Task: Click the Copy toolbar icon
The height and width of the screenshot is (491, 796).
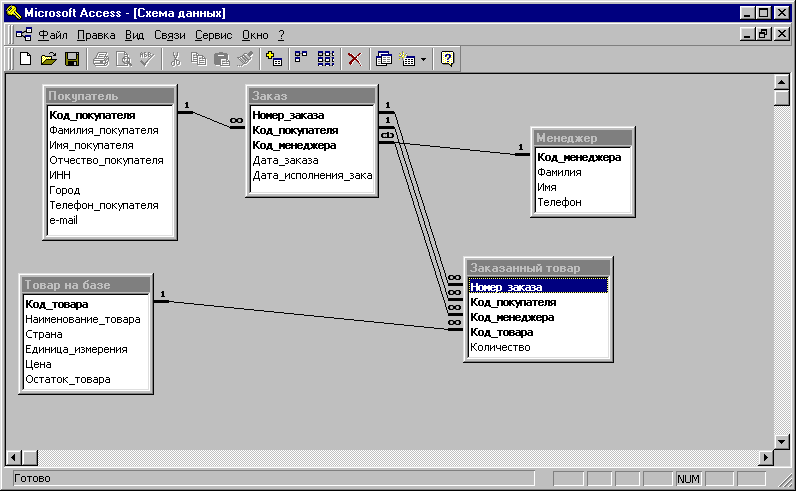Action: tap(198, 59)
